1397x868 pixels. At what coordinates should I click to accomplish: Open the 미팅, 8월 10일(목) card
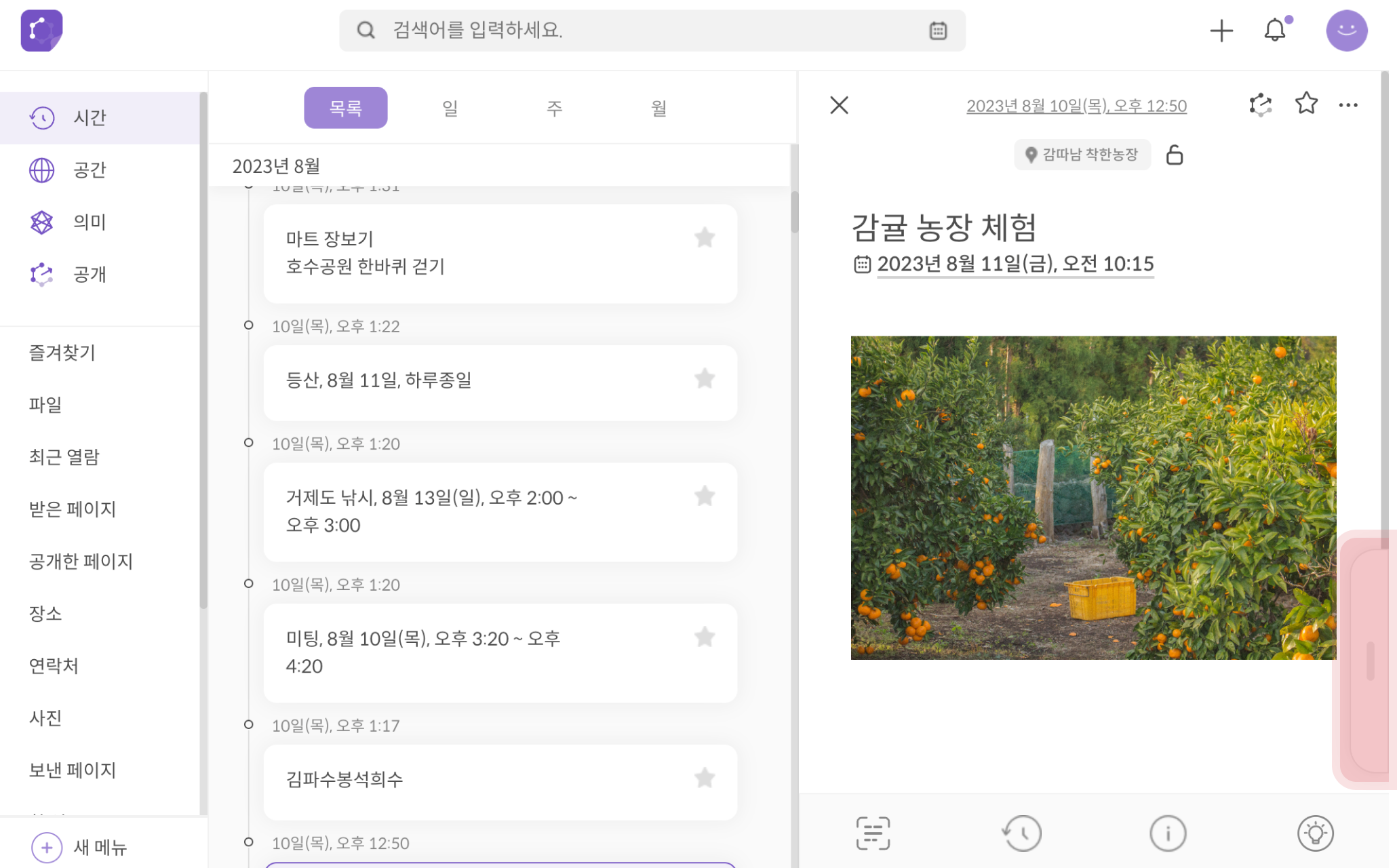click(x=500, y=653)
